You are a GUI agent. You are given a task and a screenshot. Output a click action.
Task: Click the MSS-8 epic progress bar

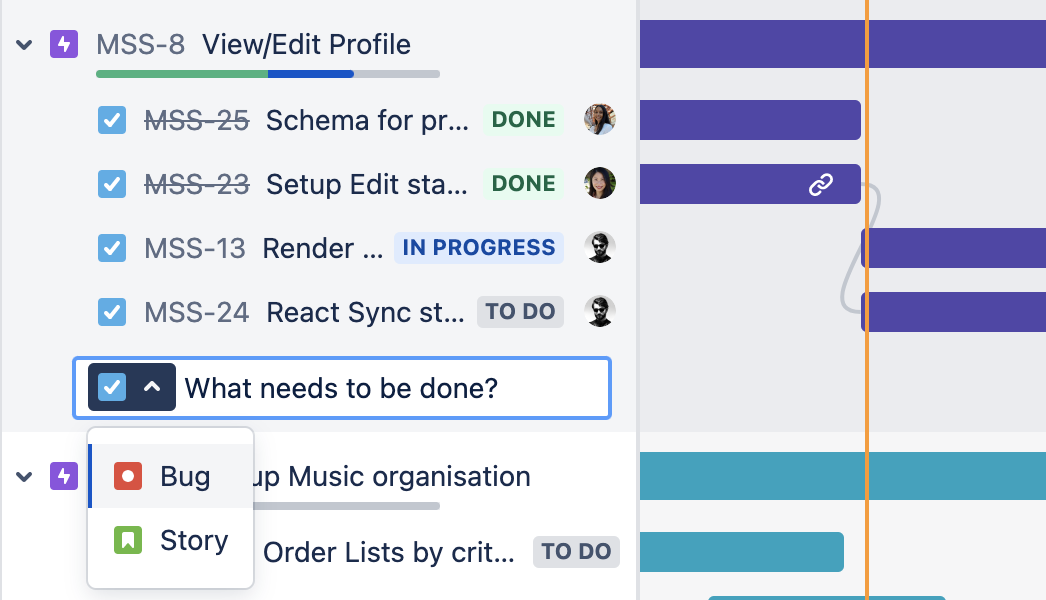click(267, 73)
